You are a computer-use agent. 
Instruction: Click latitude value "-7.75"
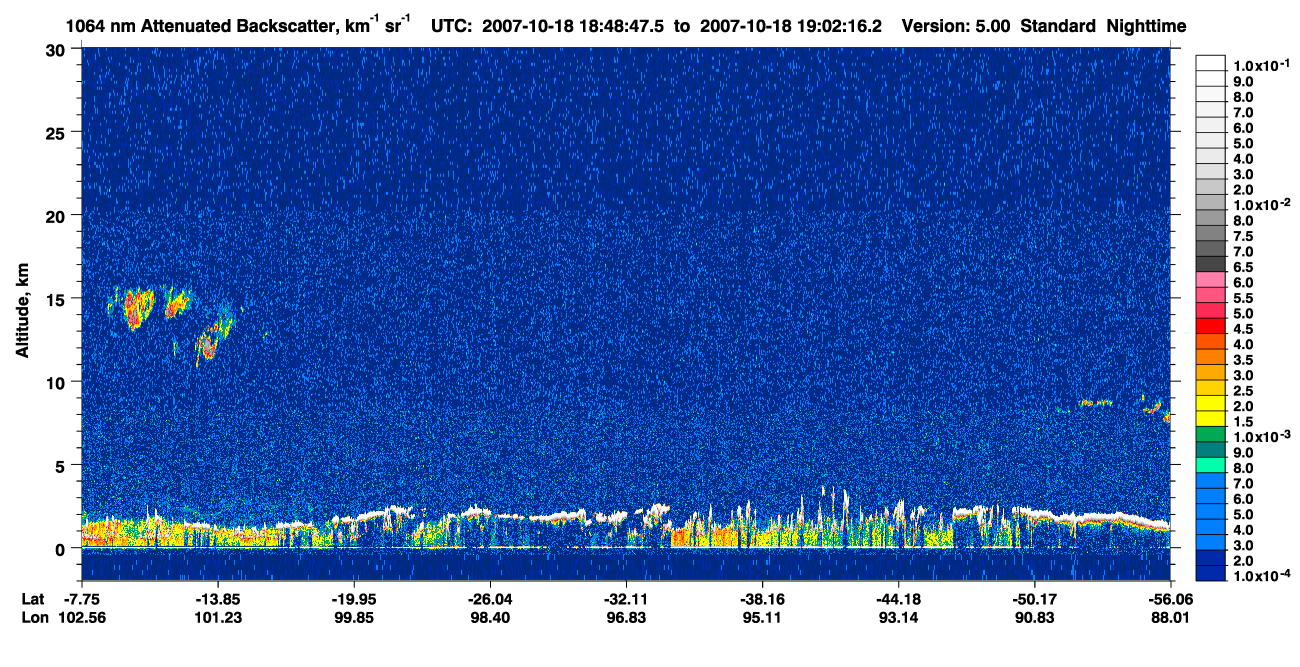click(x=82, y=598)
